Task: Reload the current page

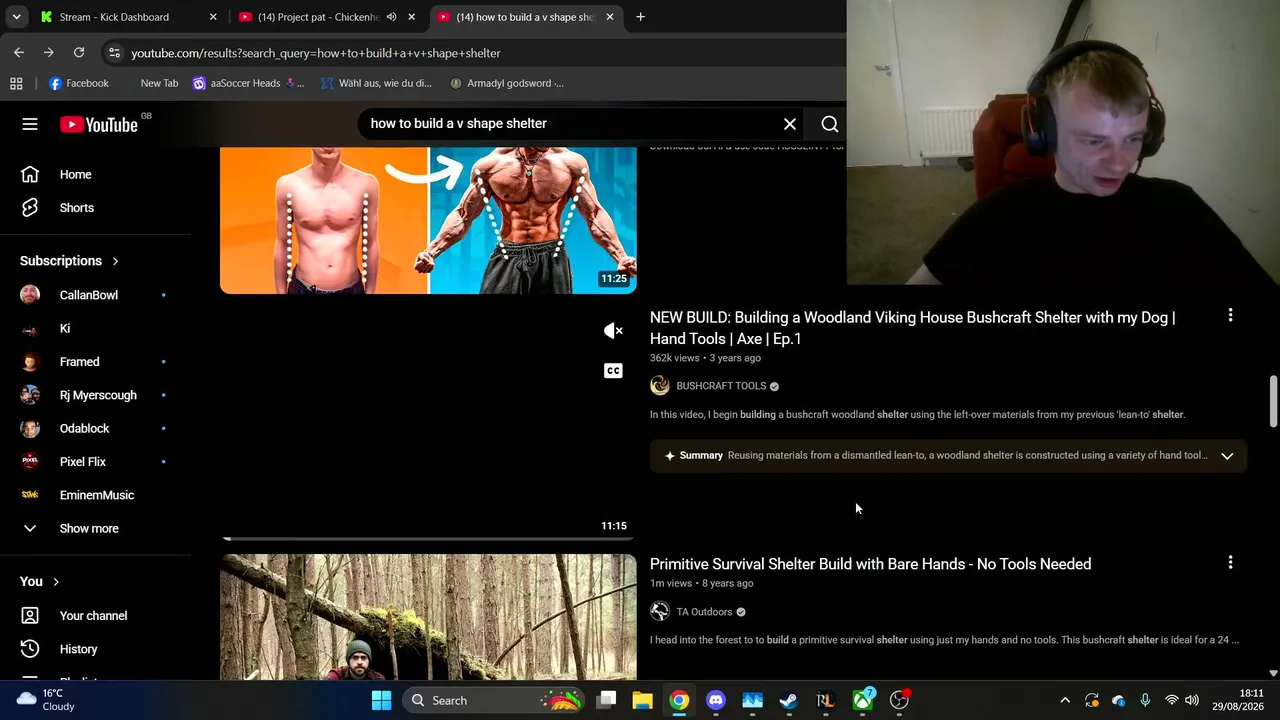Action: [79, 52]
